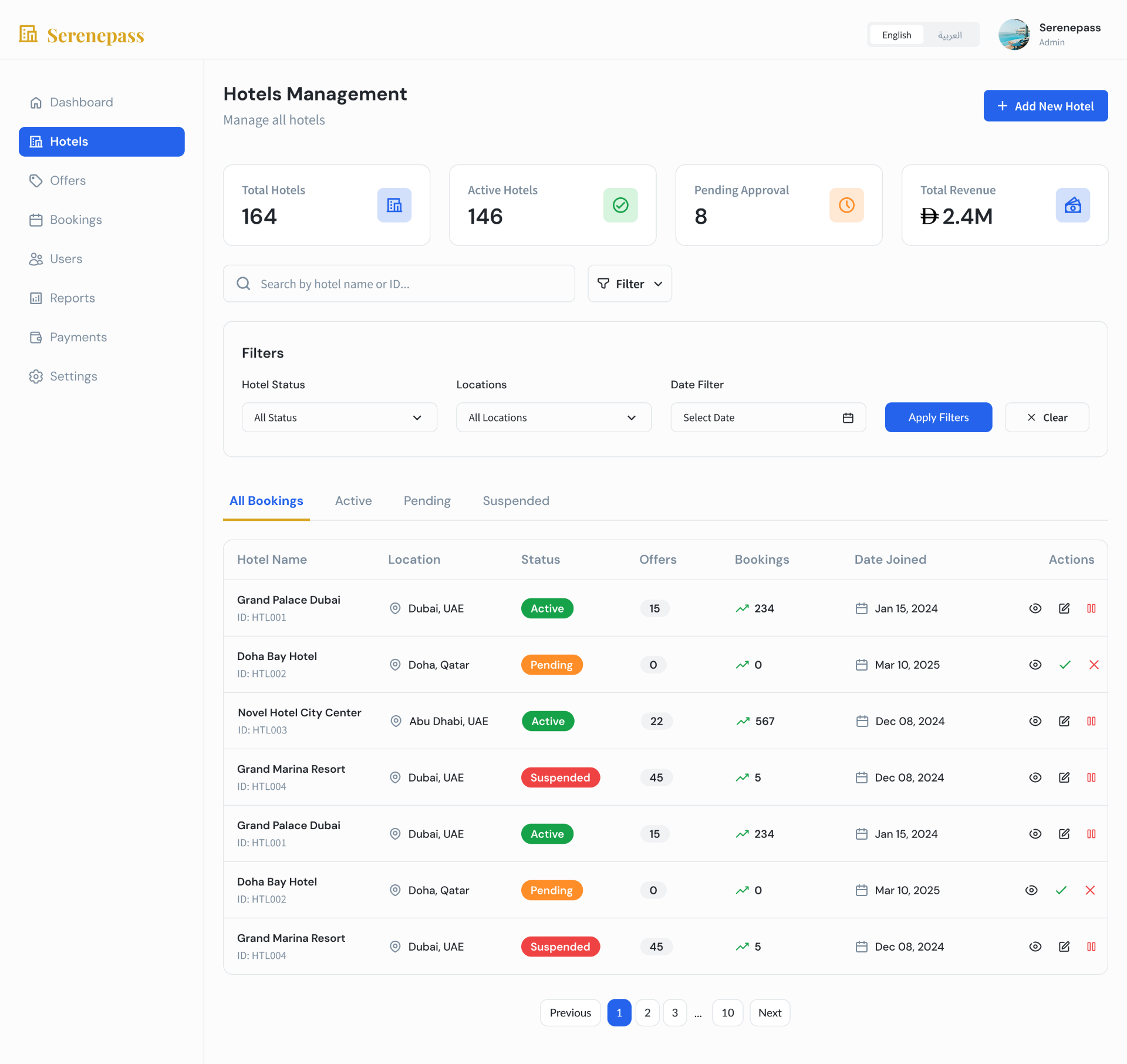Screen dimensions: 1127x1064
Task: Switch to the Pending tab
Action: [x=427, y=501]
